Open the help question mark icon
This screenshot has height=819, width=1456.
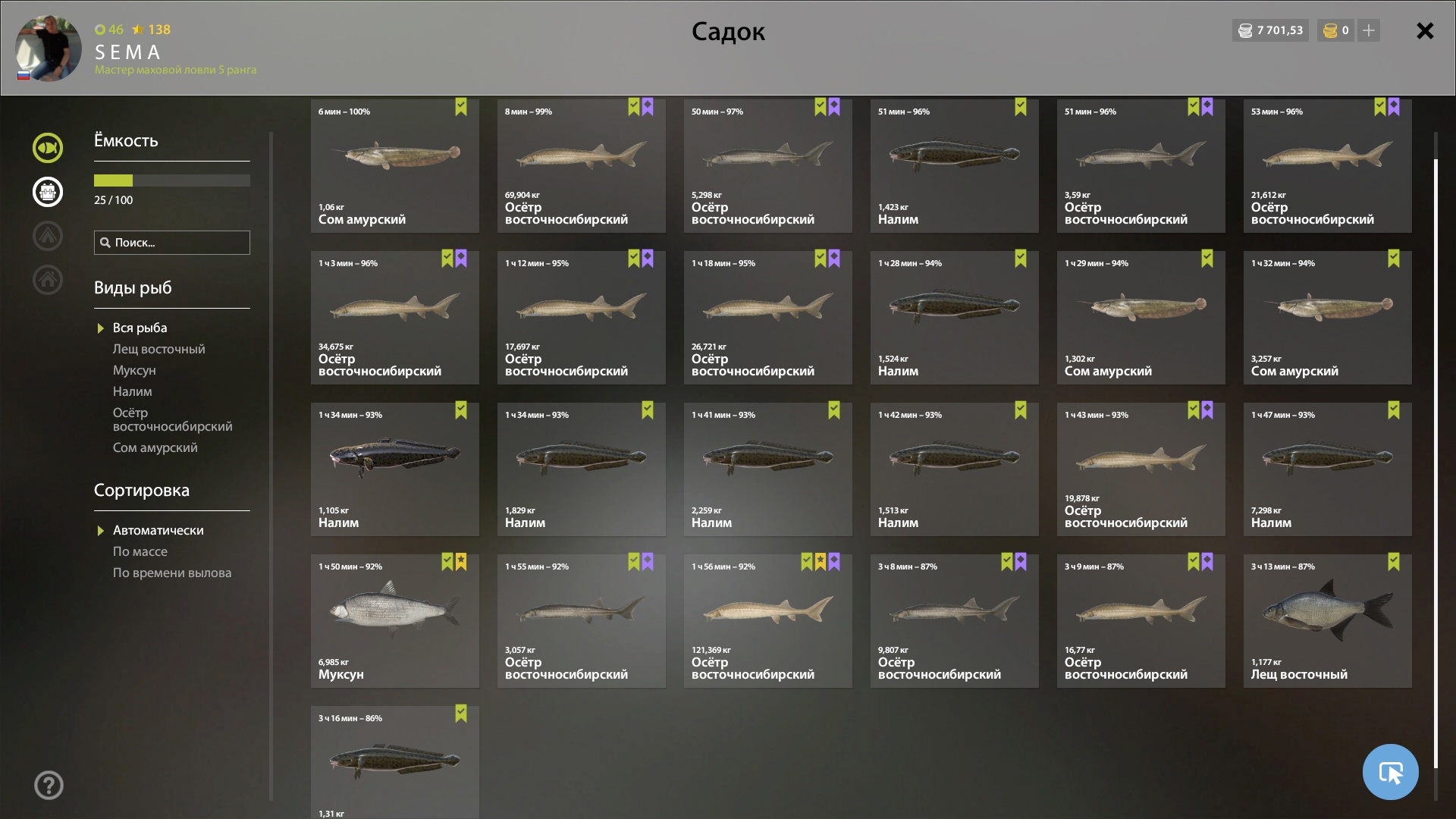pos(49,785)
